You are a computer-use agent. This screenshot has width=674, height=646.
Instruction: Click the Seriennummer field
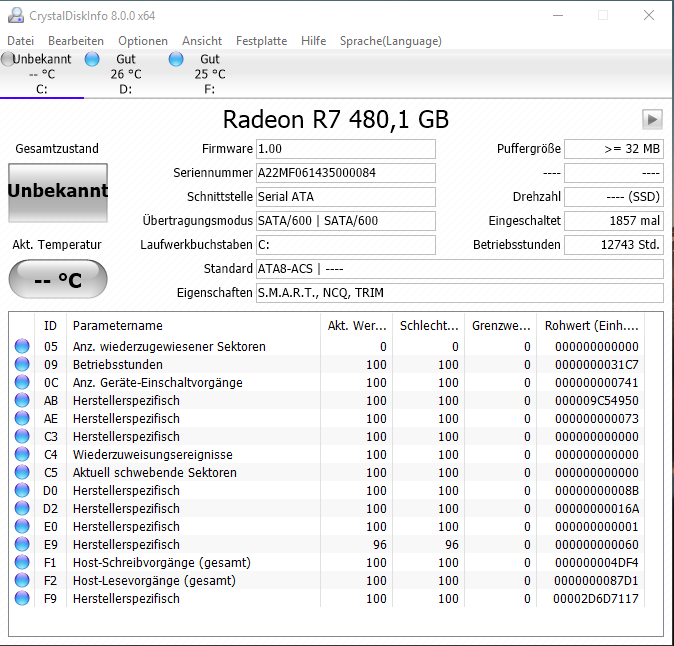tap(346, 173)
